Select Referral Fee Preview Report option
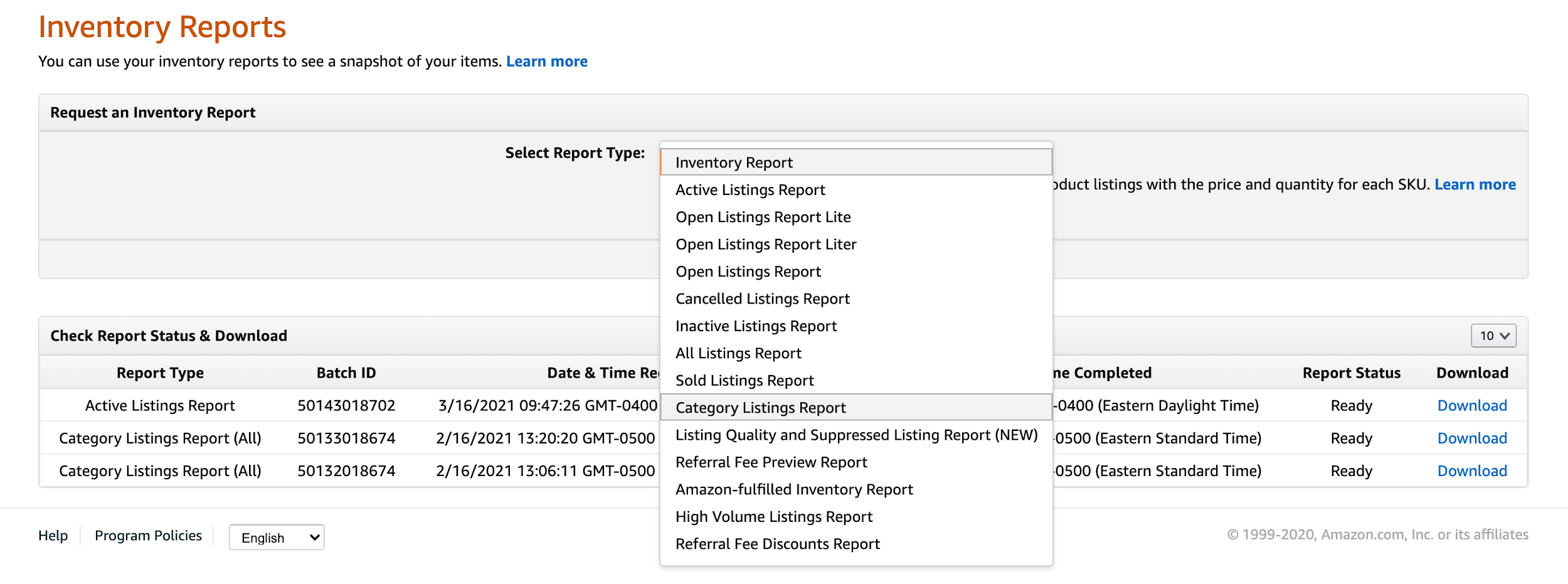1568x584 pixels. click(771, 462)
